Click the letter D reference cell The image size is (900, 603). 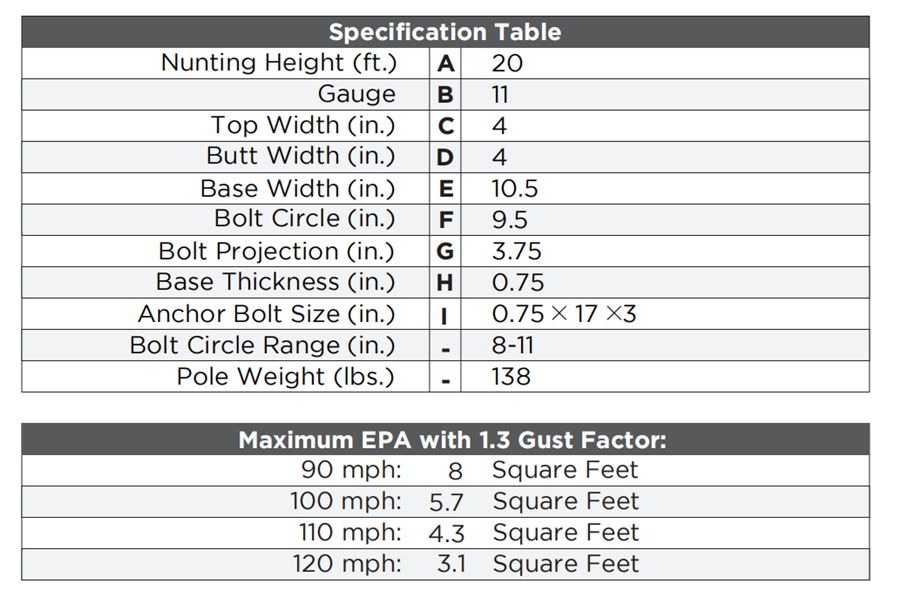446,157
